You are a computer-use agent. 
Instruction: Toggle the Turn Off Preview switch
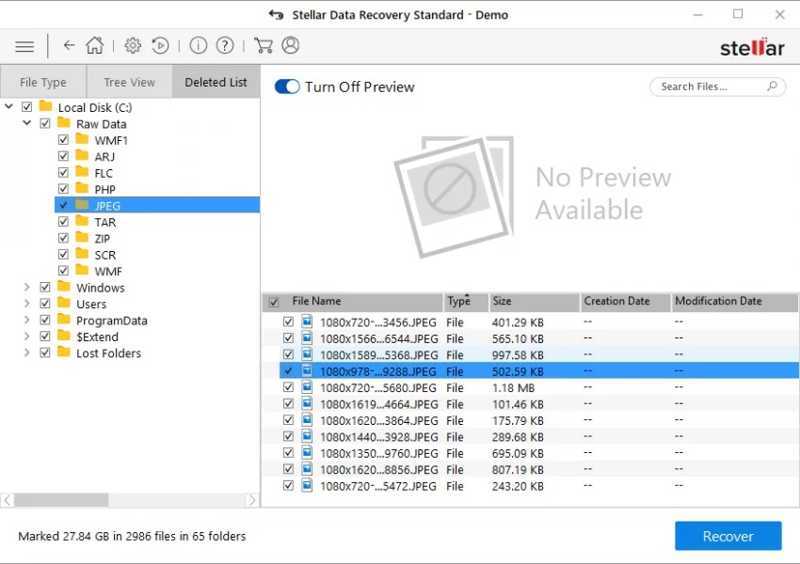pyautogui.click(x=287, y=87)
